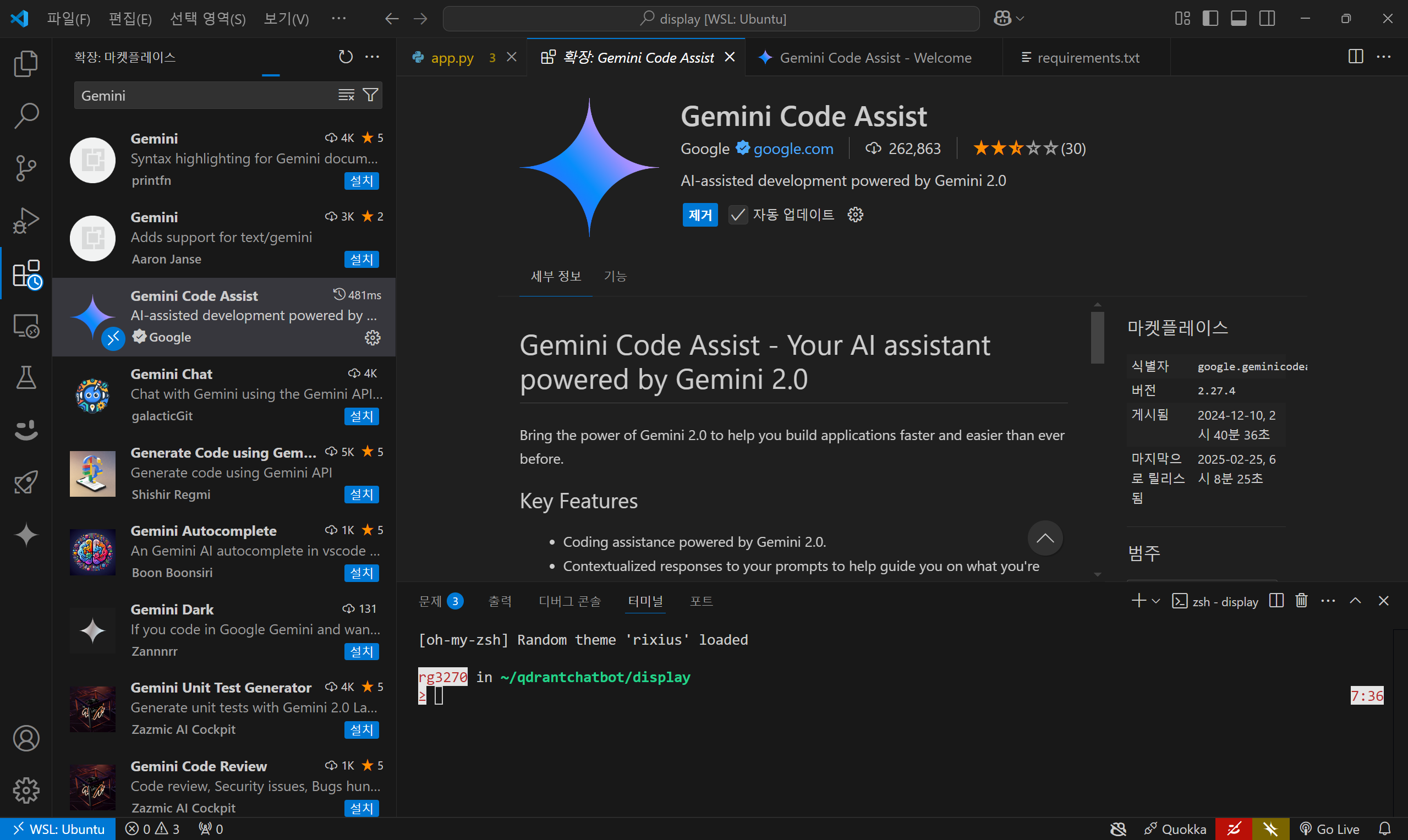
Task: Go forward in navigation history
Action: click(x=420, y=19)
